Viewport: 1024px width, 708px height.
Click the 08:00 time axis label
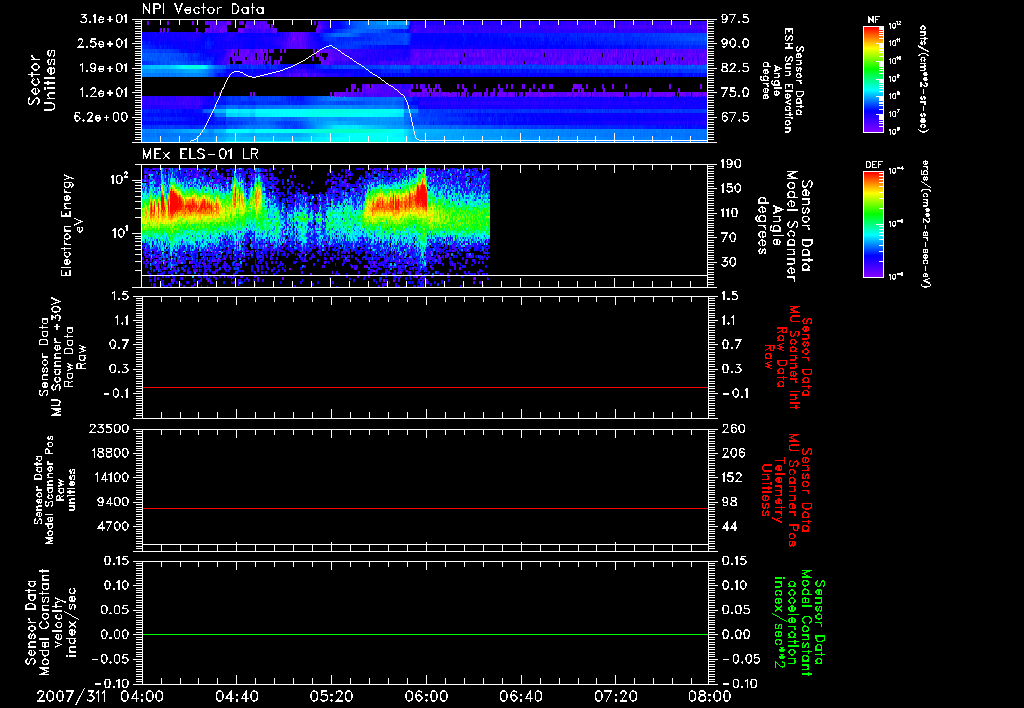(x=710, y=696)
